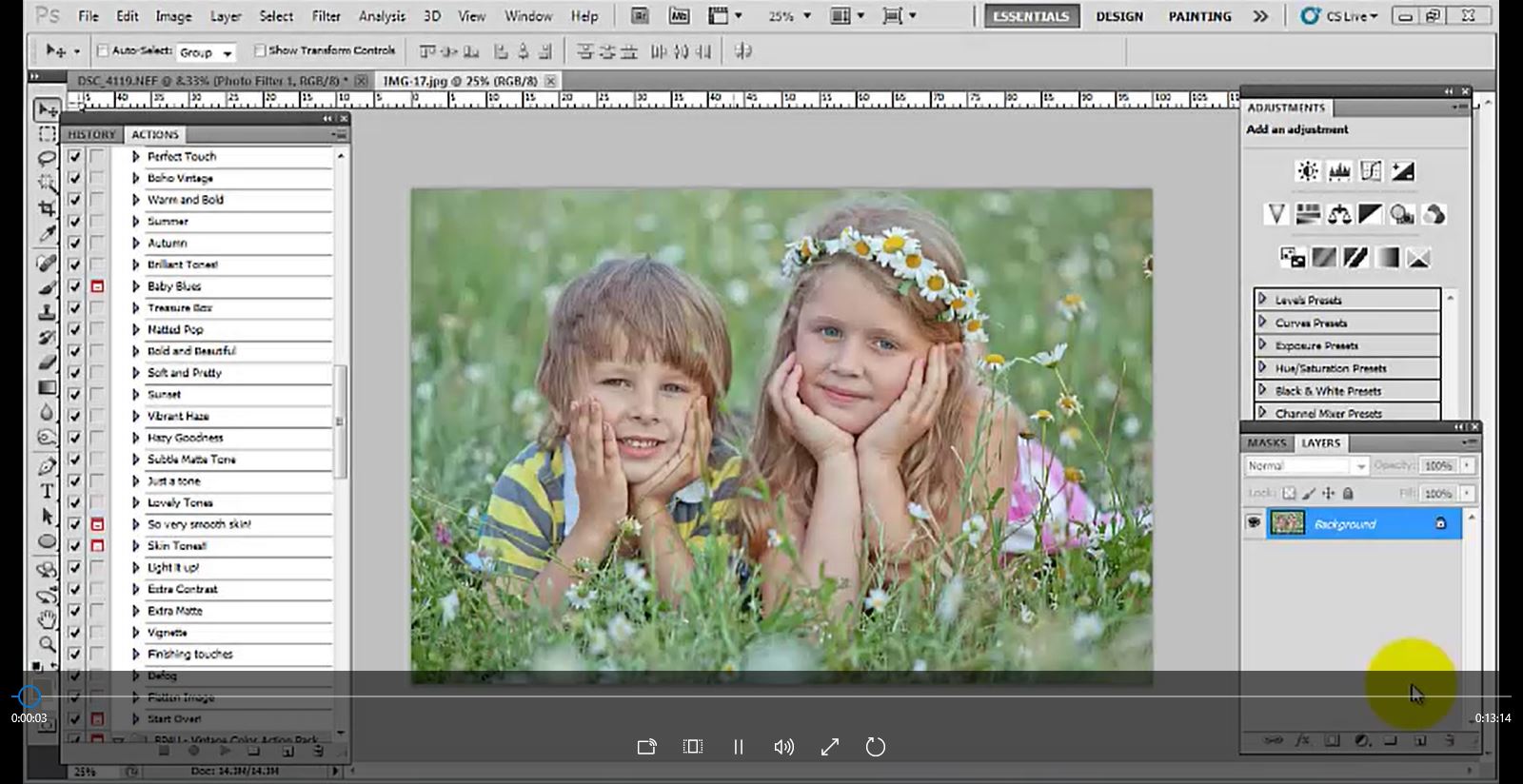Screen dimensions: 1523x784
Task: Open the CS Live menu button
Action: click(1339, 16)
